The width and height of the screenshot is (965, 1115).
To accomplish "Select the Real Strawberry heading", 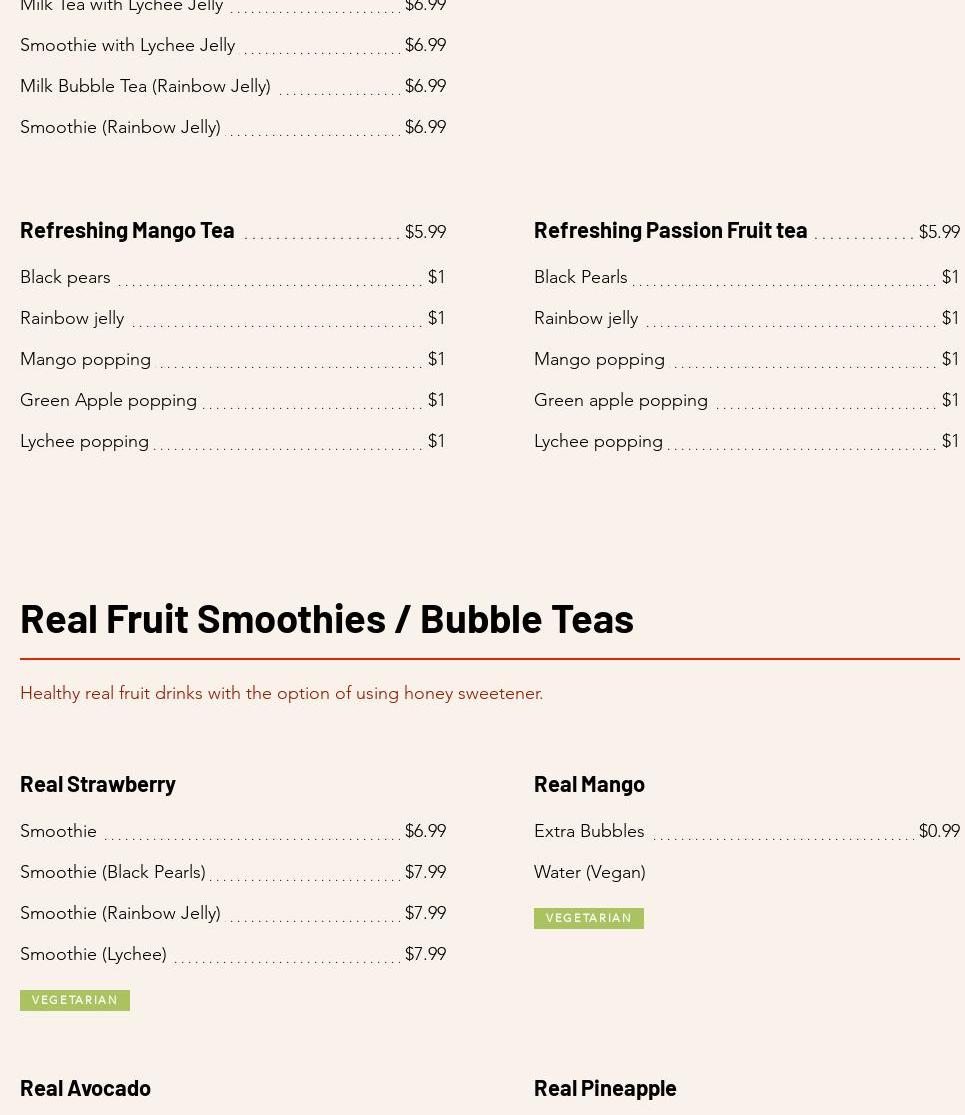I will tap(97, 784).
